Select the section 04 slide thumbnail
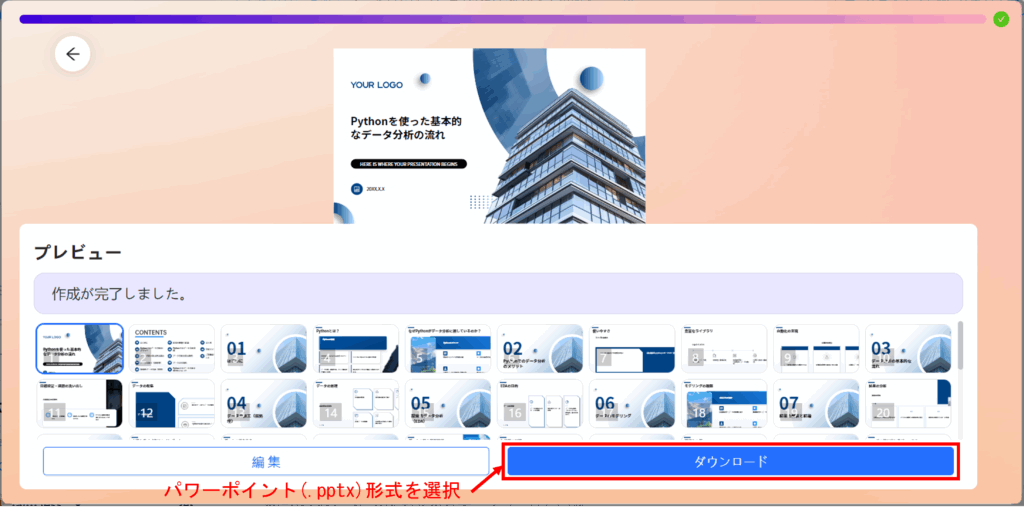The width and height of the screenshot is (1024, 512). tap(264, 404)
